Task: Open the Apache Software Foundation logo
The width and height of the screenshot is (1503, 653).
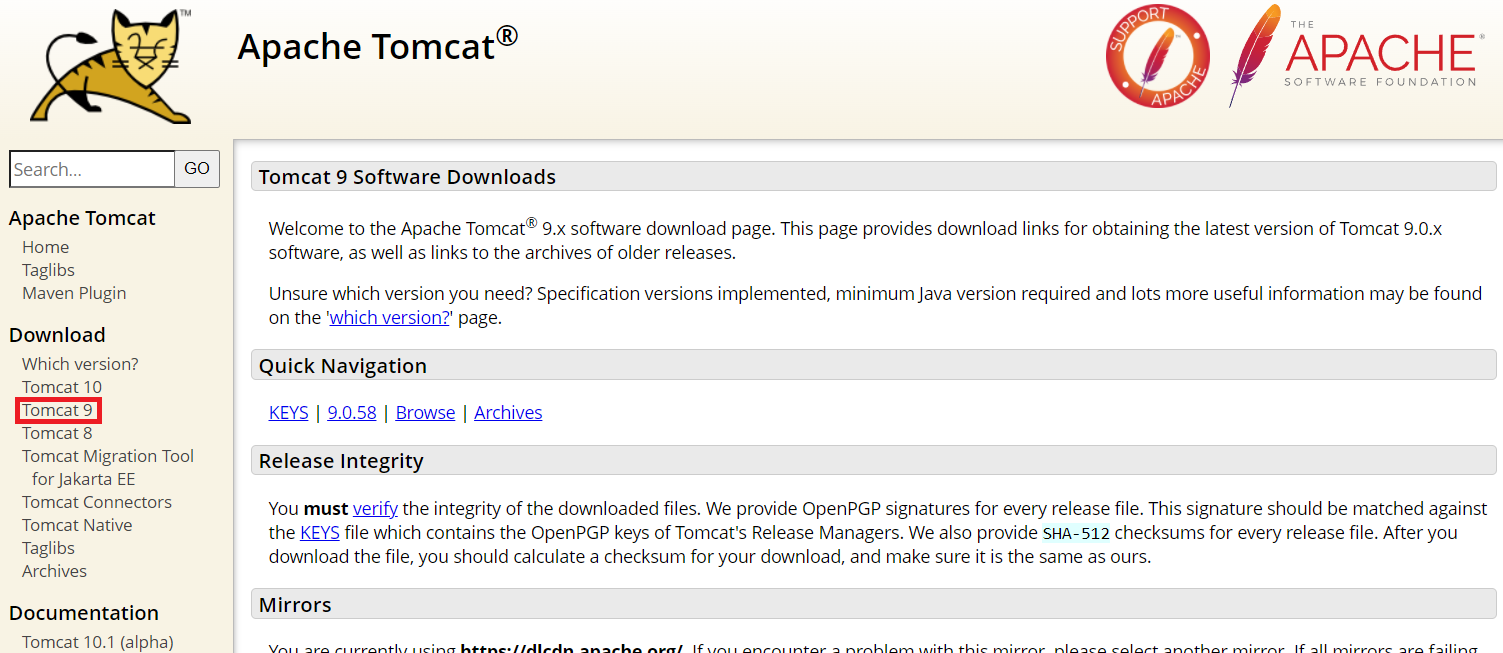Action: click(1356, 55)
